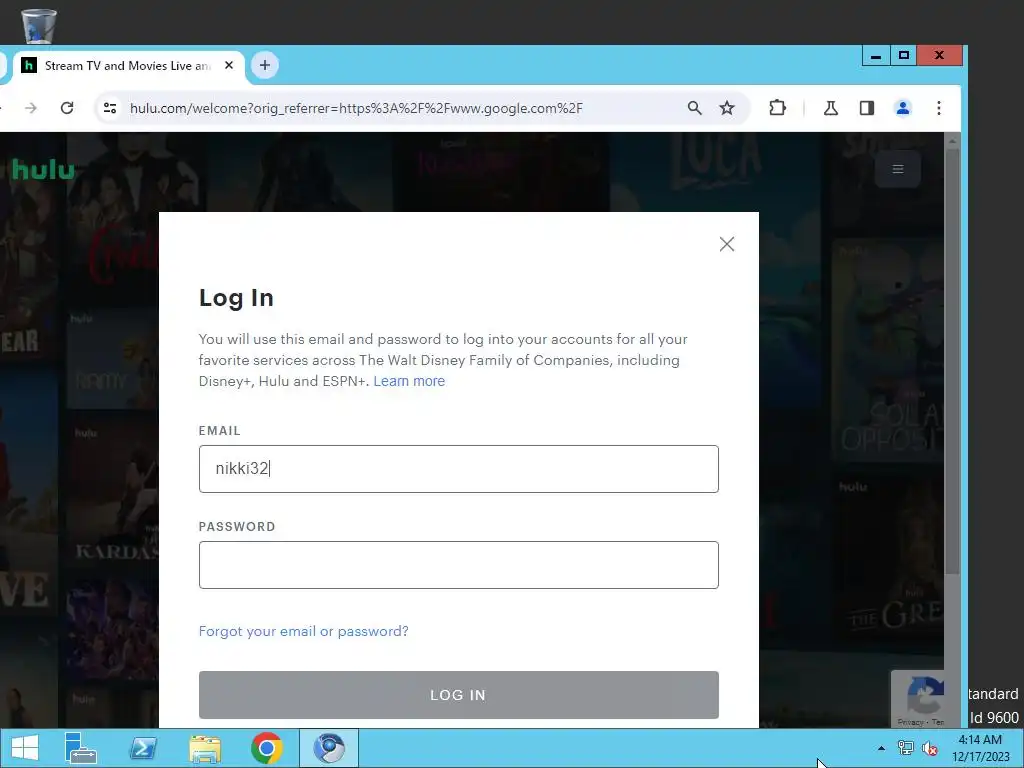The image size is (1024, 768).
Task: Click the reCAPTCHA badge
Action: point(918,698)
